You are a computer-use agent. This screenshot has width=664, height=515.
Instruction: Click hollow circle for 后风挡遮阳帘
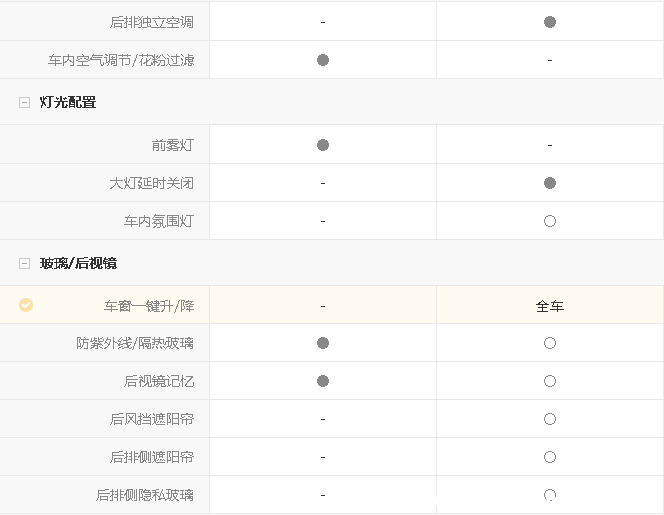[x=550, y=419]
